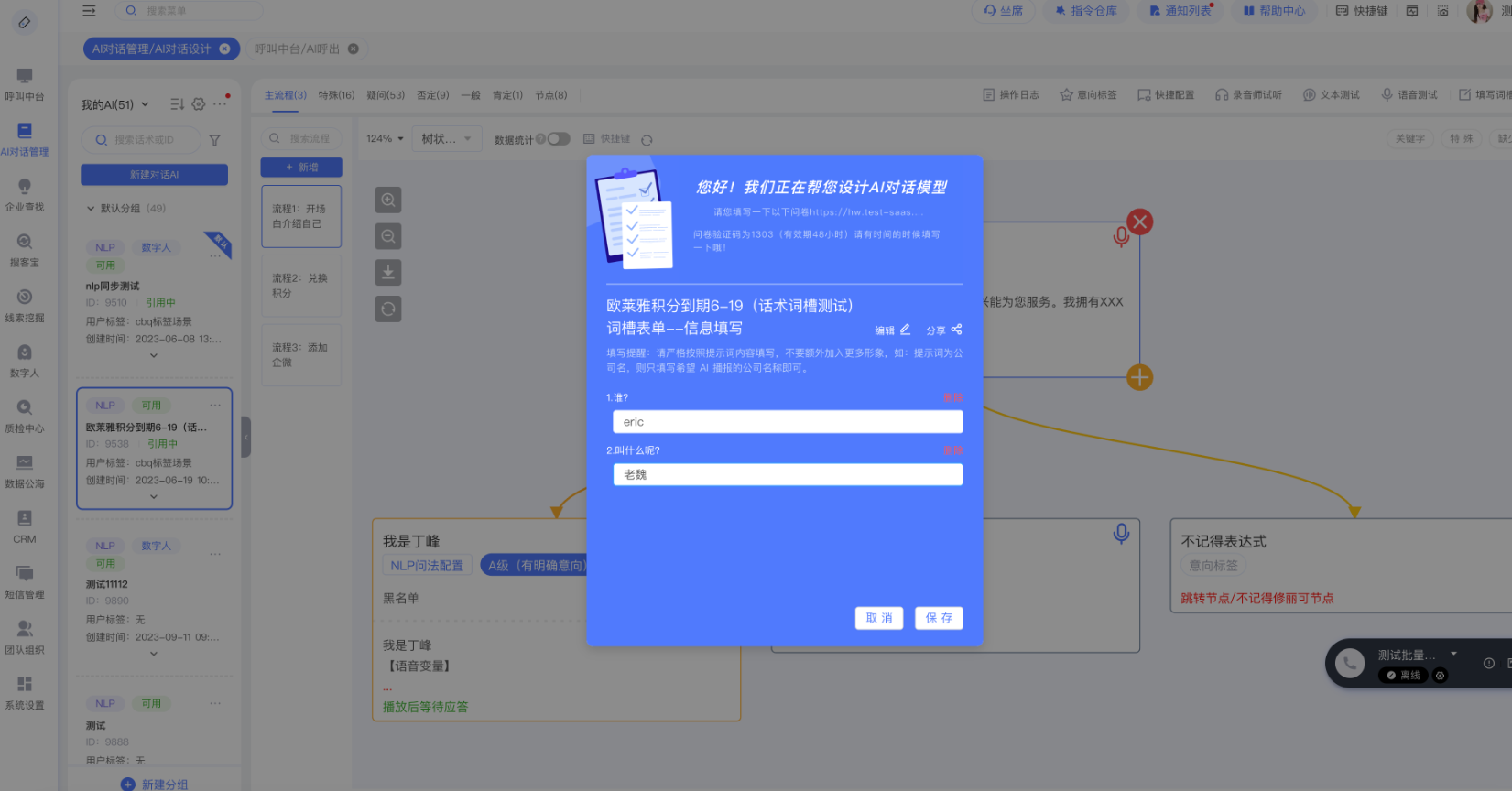This screenshot has width=1512, height=791.
Task: Click the 新建对话AI button
Action: point(154,175)
